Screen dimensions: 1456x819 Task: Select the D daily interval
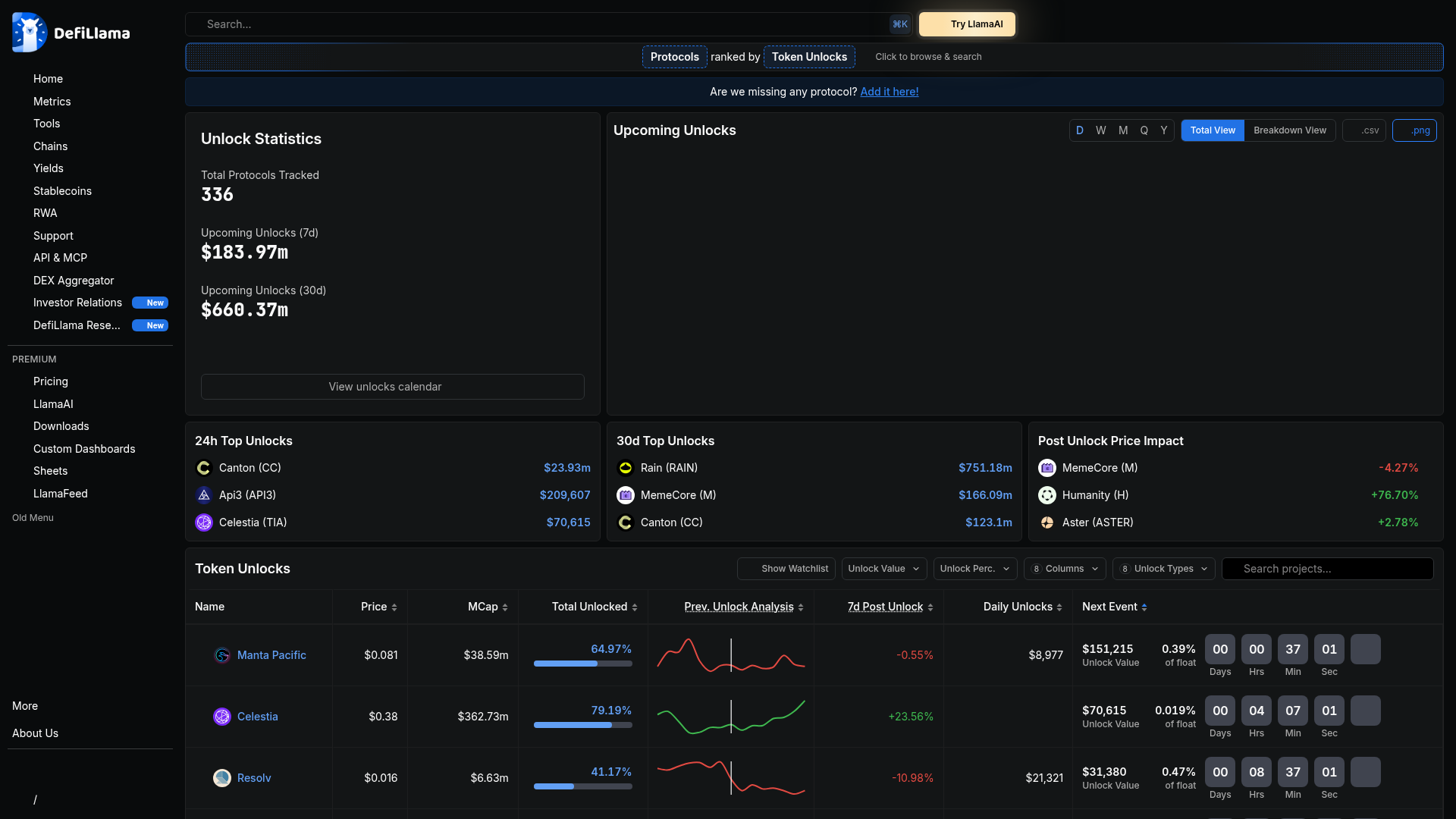[1080, 130]
